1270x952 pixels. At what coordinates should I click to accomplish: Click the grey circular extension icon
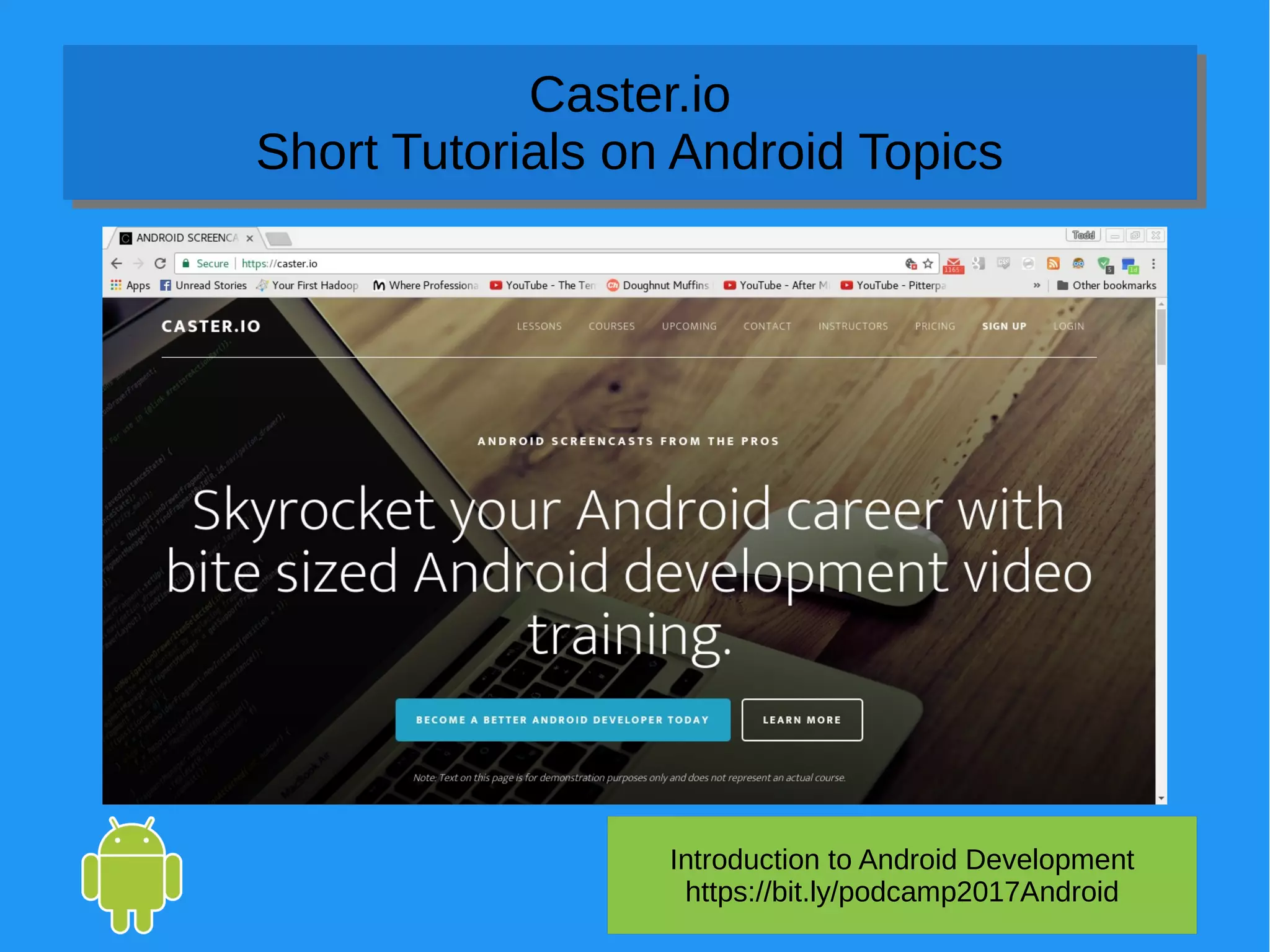point(1028,264)
